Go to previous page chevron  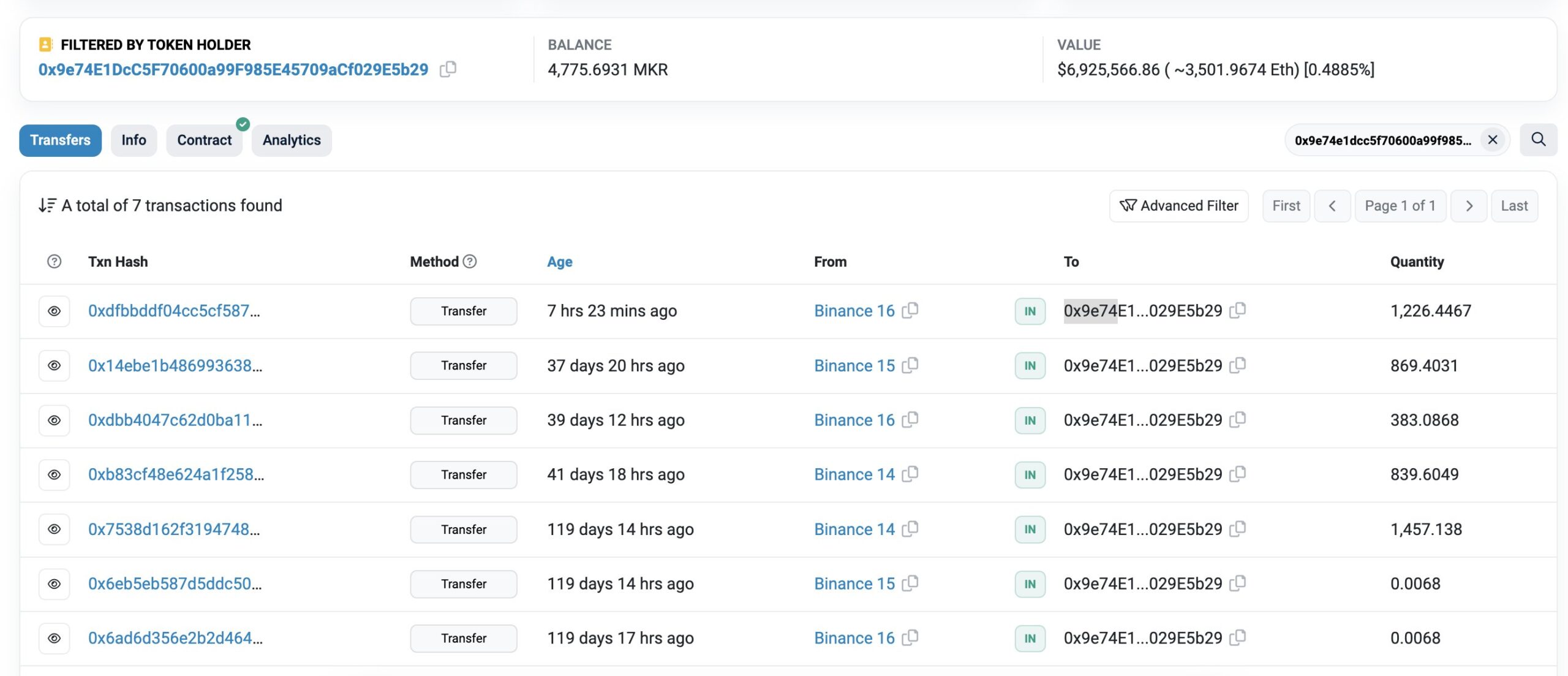click(1332, 206)
